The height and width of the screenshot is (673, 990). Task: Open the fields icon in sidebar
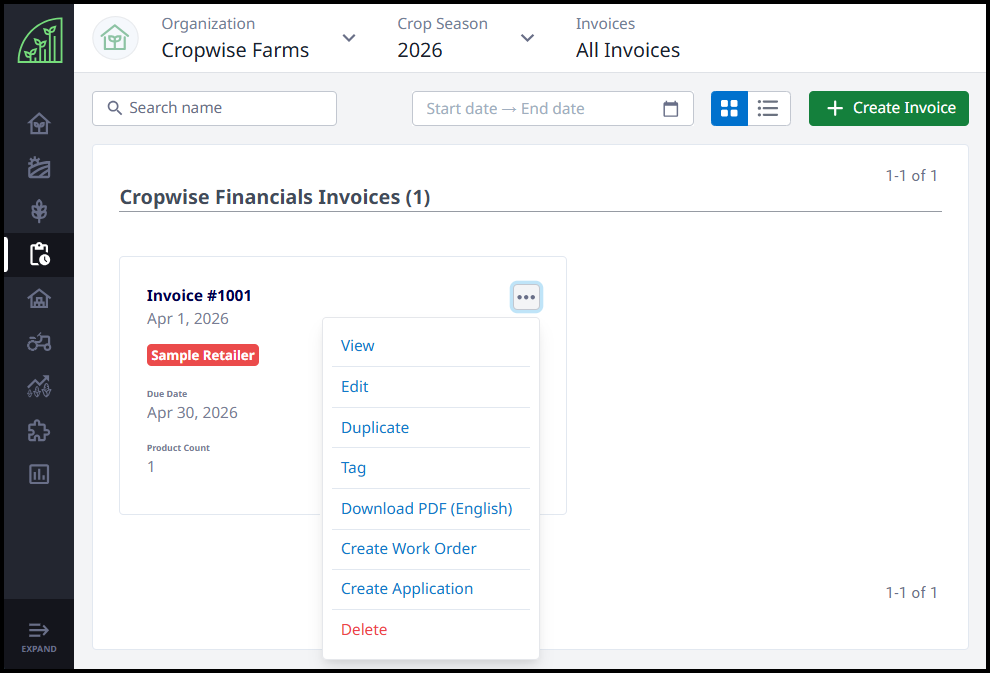39,167
